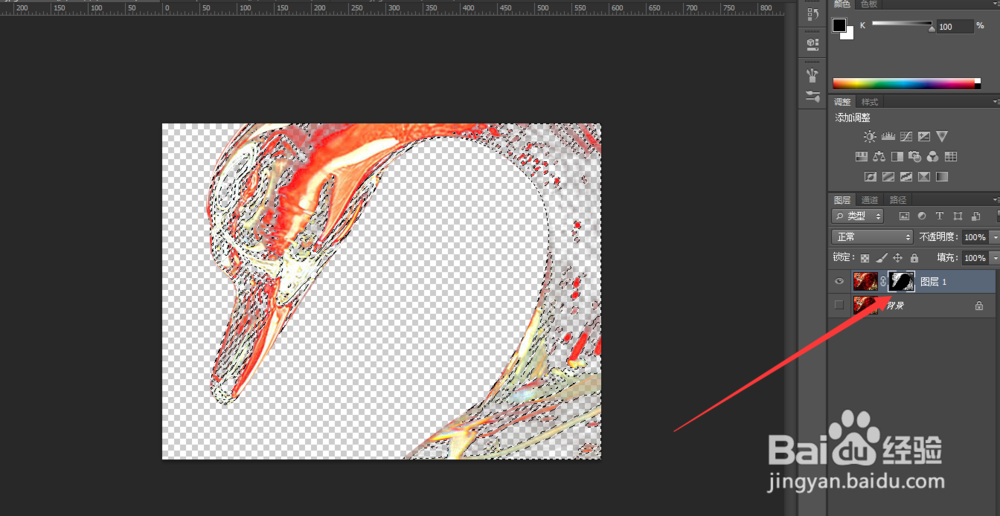Image resolution: width=1000 pixels, height=516 pixels.
Task: Switch to 样式 styles tab
Action: coord(869,102)
